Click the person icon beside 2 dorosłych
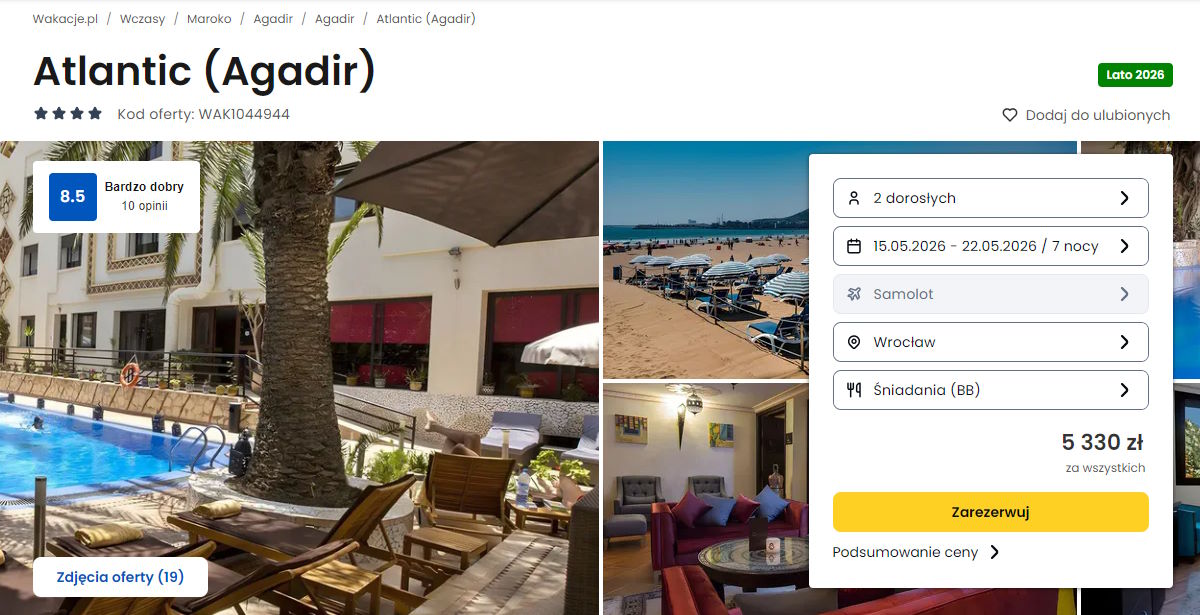This screenshot has width=1200, height=615. [854, 198]
